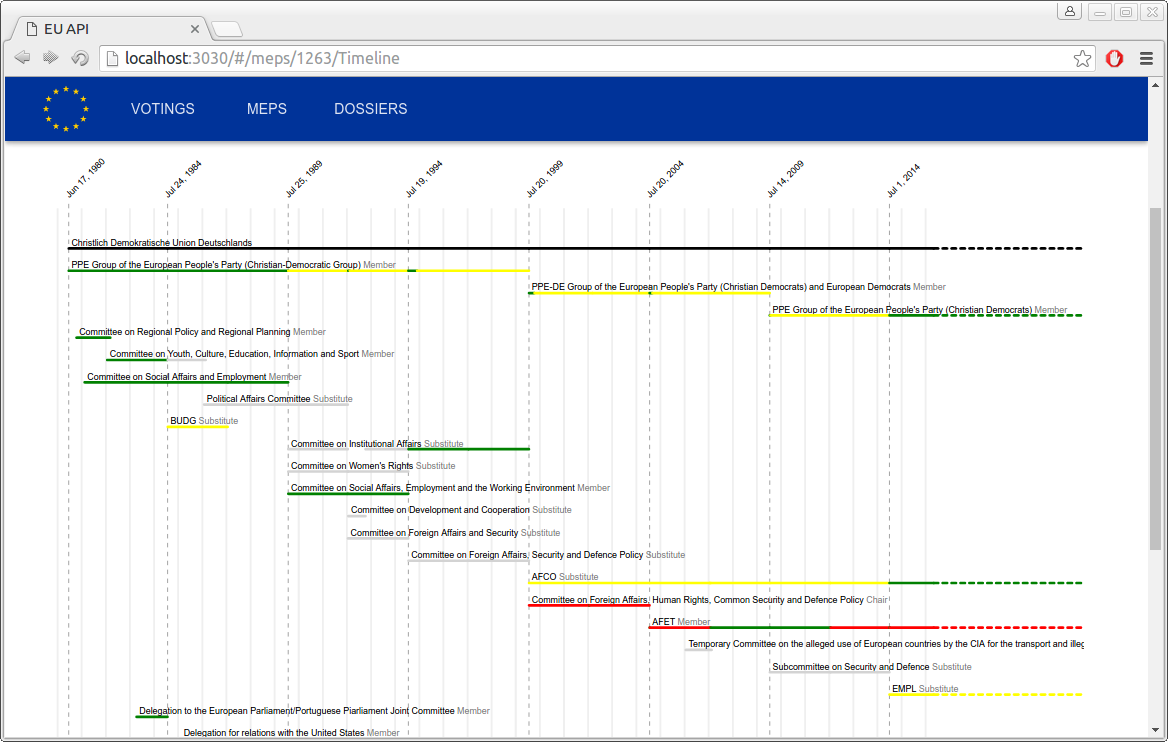
Task: Click the vertical scrollbar thumb
Action: coord(1155,378)
